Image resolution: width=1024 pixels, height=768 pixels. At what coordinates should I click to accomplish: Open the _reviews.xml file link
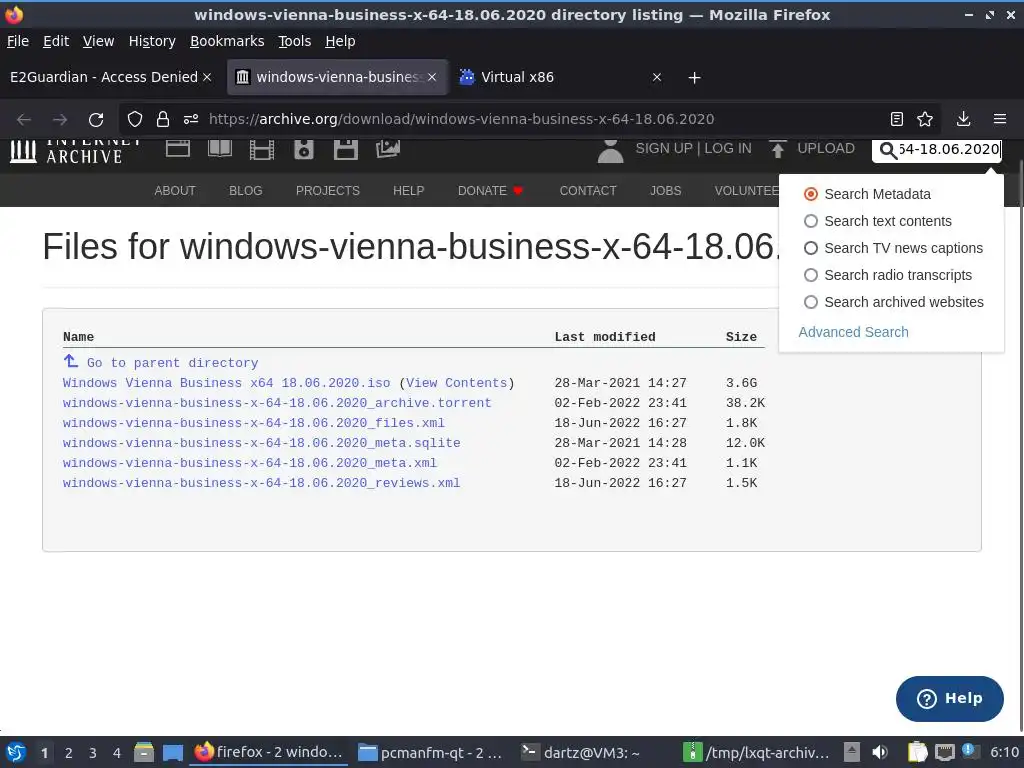coord(261,483)
